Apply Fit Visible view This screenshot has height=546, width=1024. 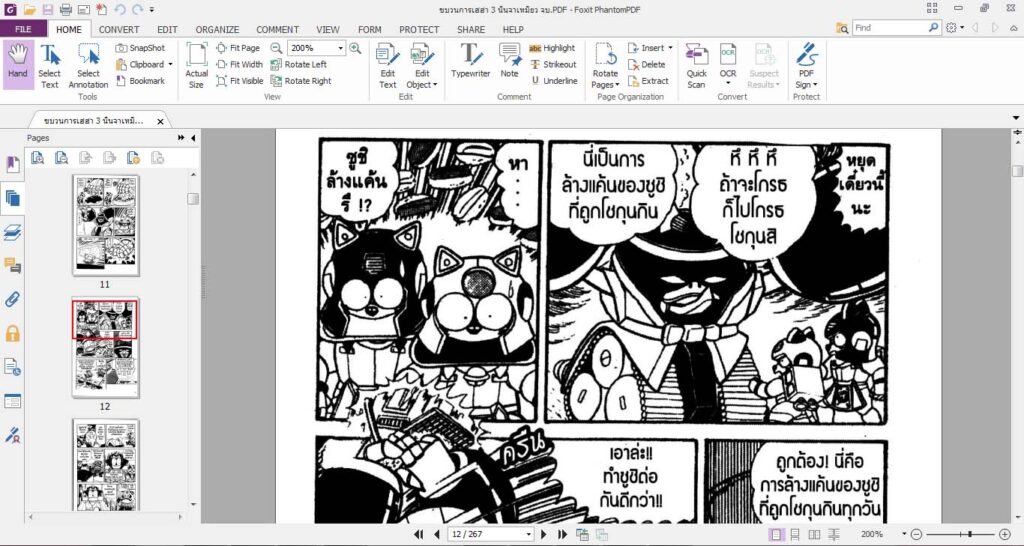coord(240,81)
